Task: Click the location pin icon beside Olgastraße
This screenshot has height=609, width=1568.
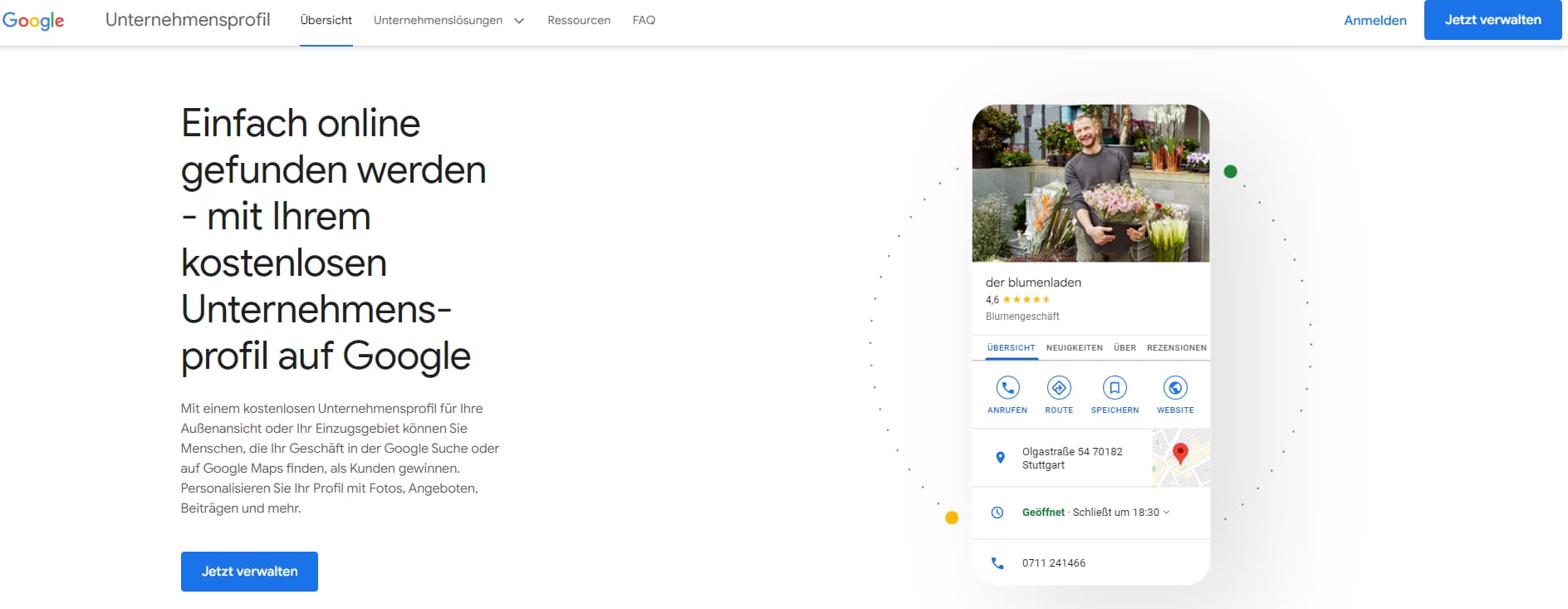Action: (1000, 458)
